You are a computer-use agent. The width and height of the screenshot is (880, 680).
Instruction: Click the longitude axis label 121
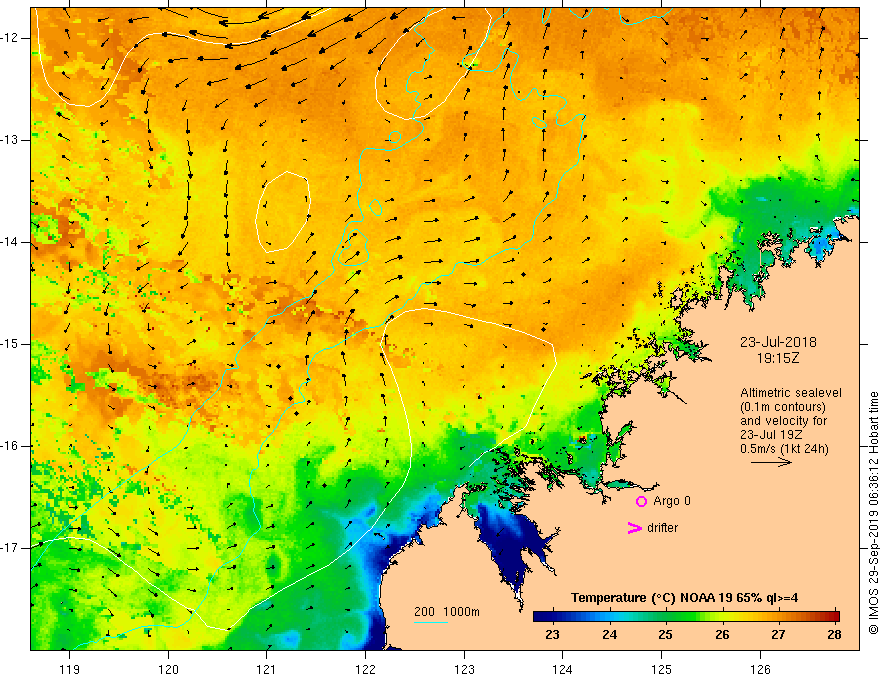click(x=267, y=669)
